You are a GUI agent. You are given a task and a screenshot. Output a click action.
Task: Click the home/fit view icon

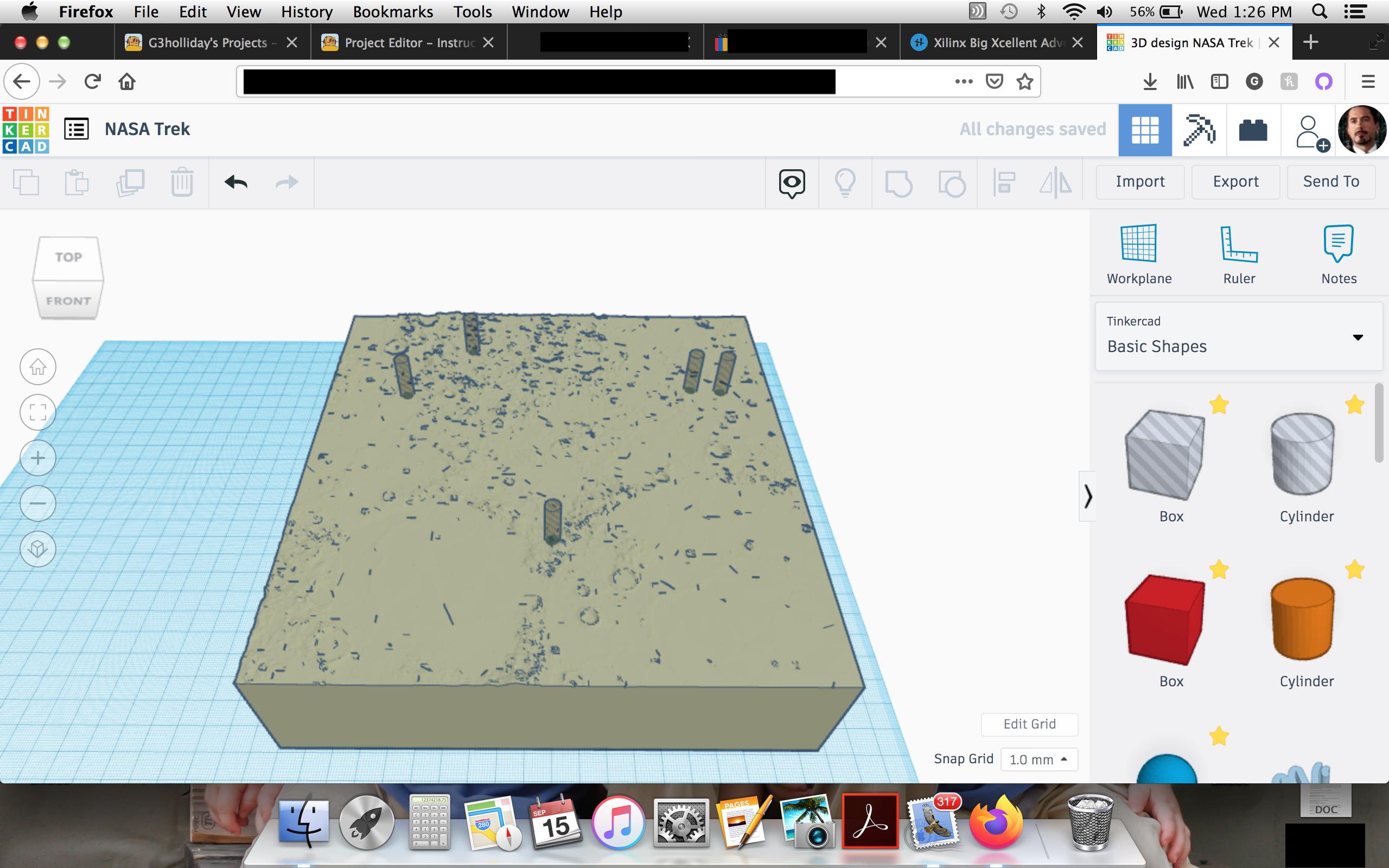point(36,365)
